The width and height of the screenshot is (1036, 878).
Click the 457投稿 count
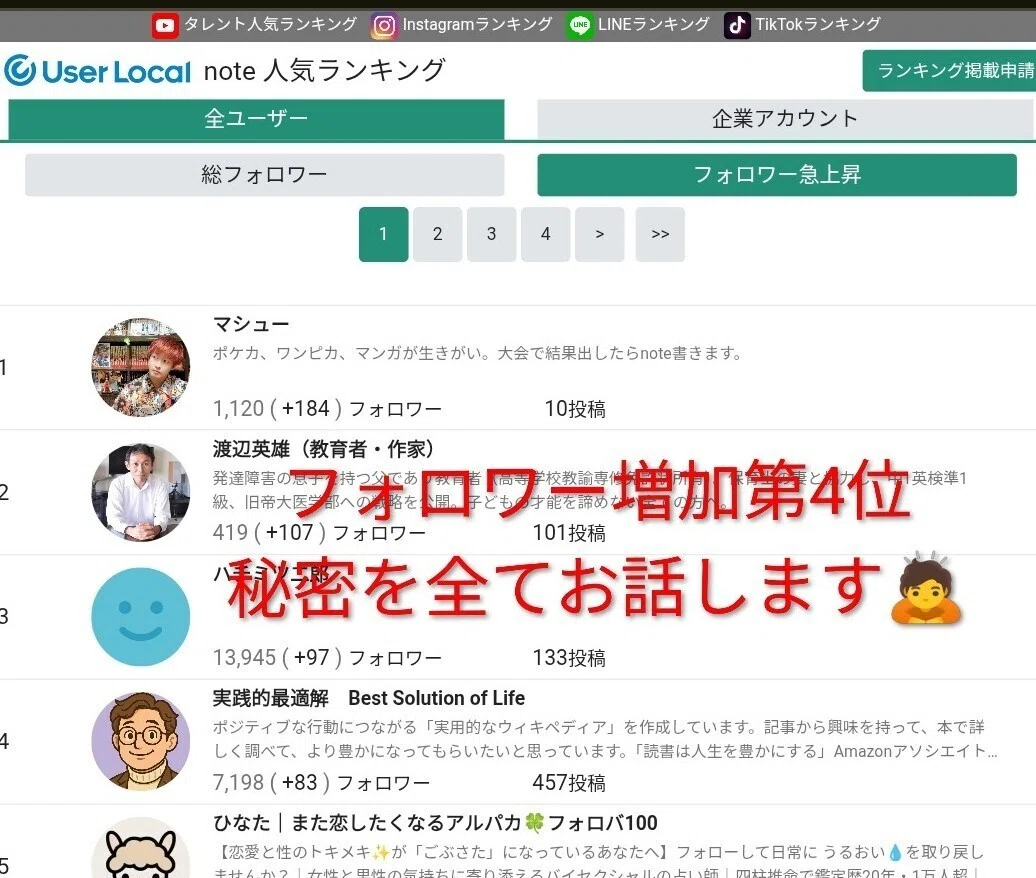569,783
